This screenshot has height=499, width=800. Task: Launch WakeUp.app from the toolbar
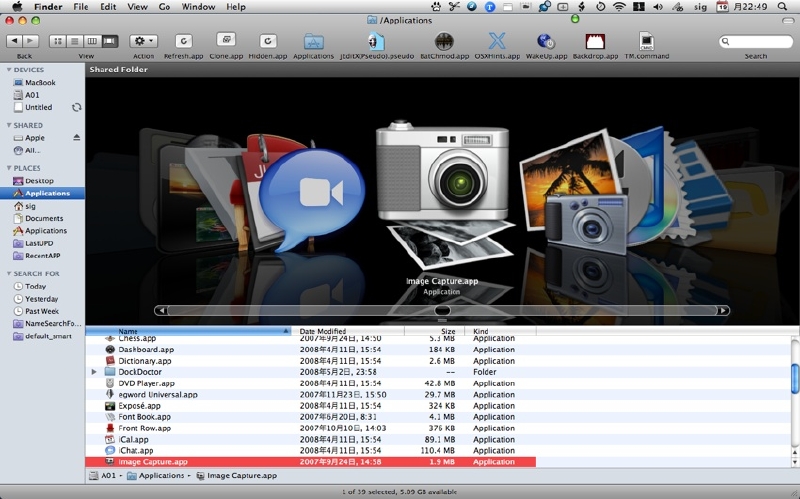546,41
